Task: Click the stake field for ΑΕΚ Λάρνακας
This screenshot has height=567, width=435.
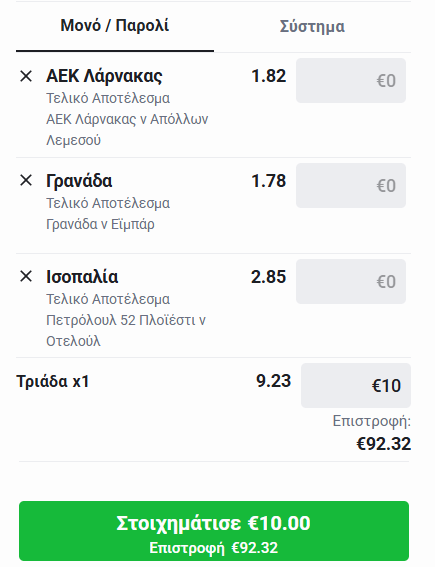Action: [x=351, y=80]
